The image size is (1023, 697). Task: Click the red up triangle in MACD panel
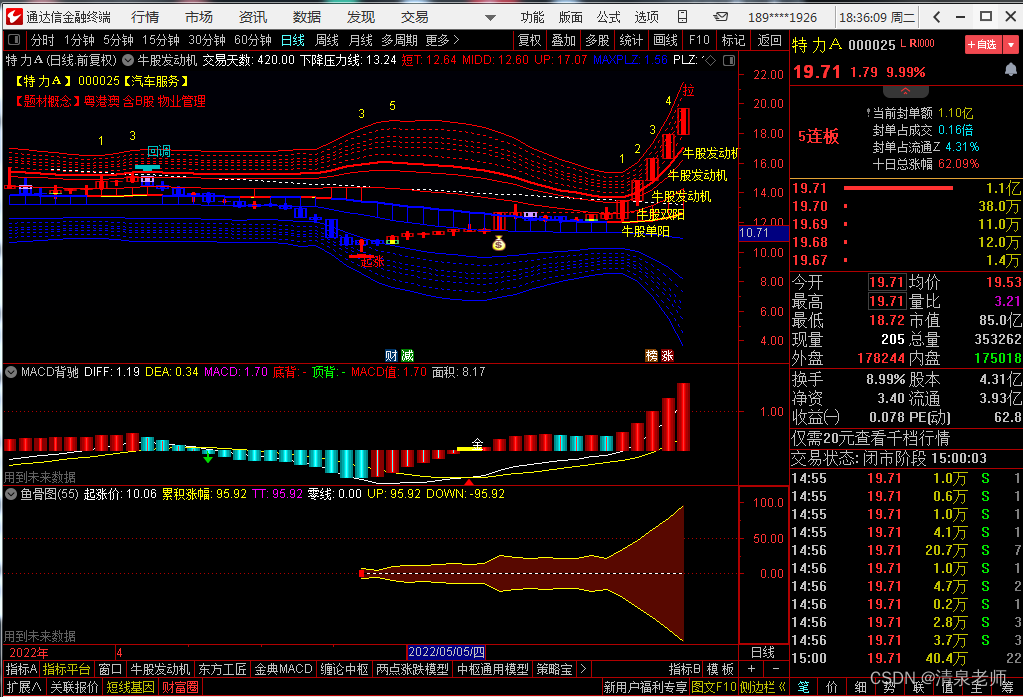(468, 482)
